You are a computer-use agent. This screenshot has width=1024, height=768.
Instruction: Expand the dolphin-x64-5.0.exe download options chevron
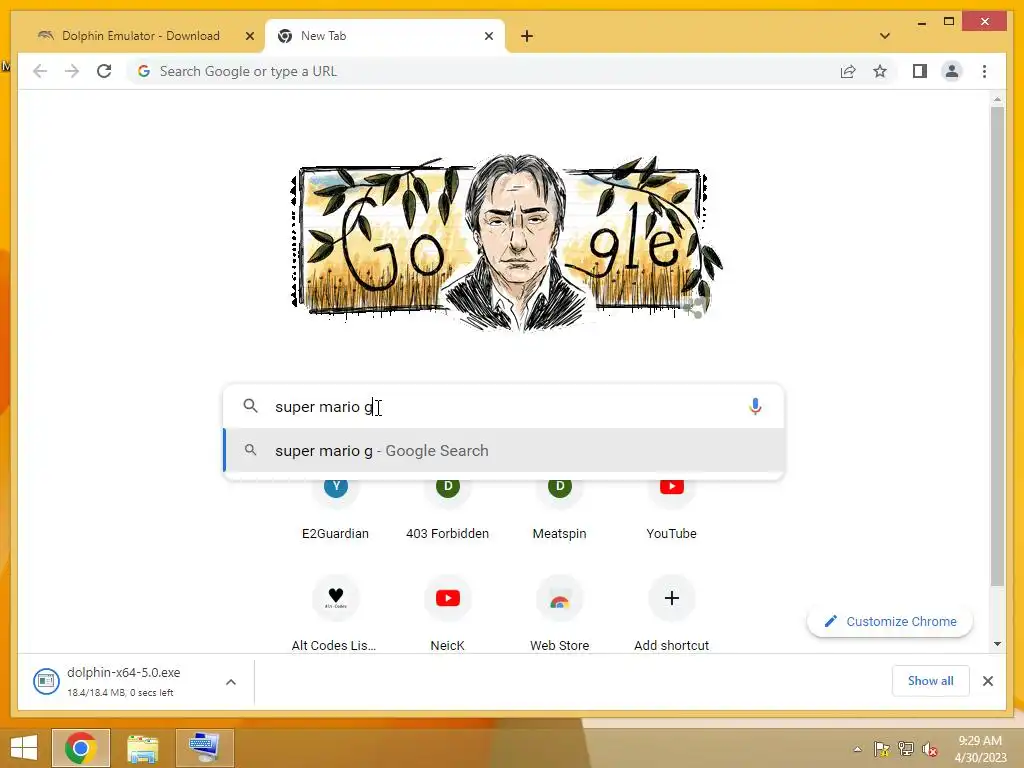pyautogui.click(x=231, y=682)
